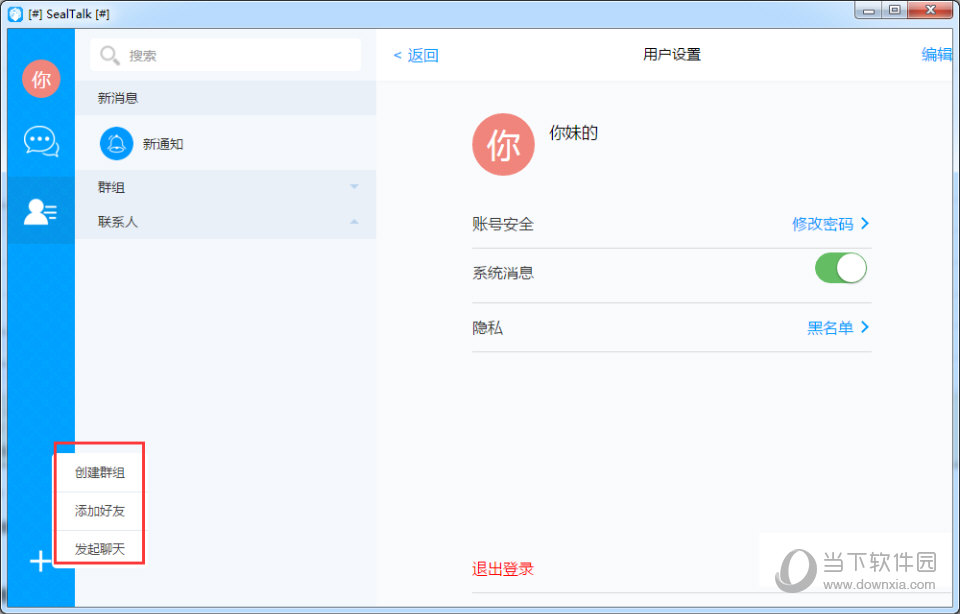Click the 隐私 label

click(x=487, y=328)
